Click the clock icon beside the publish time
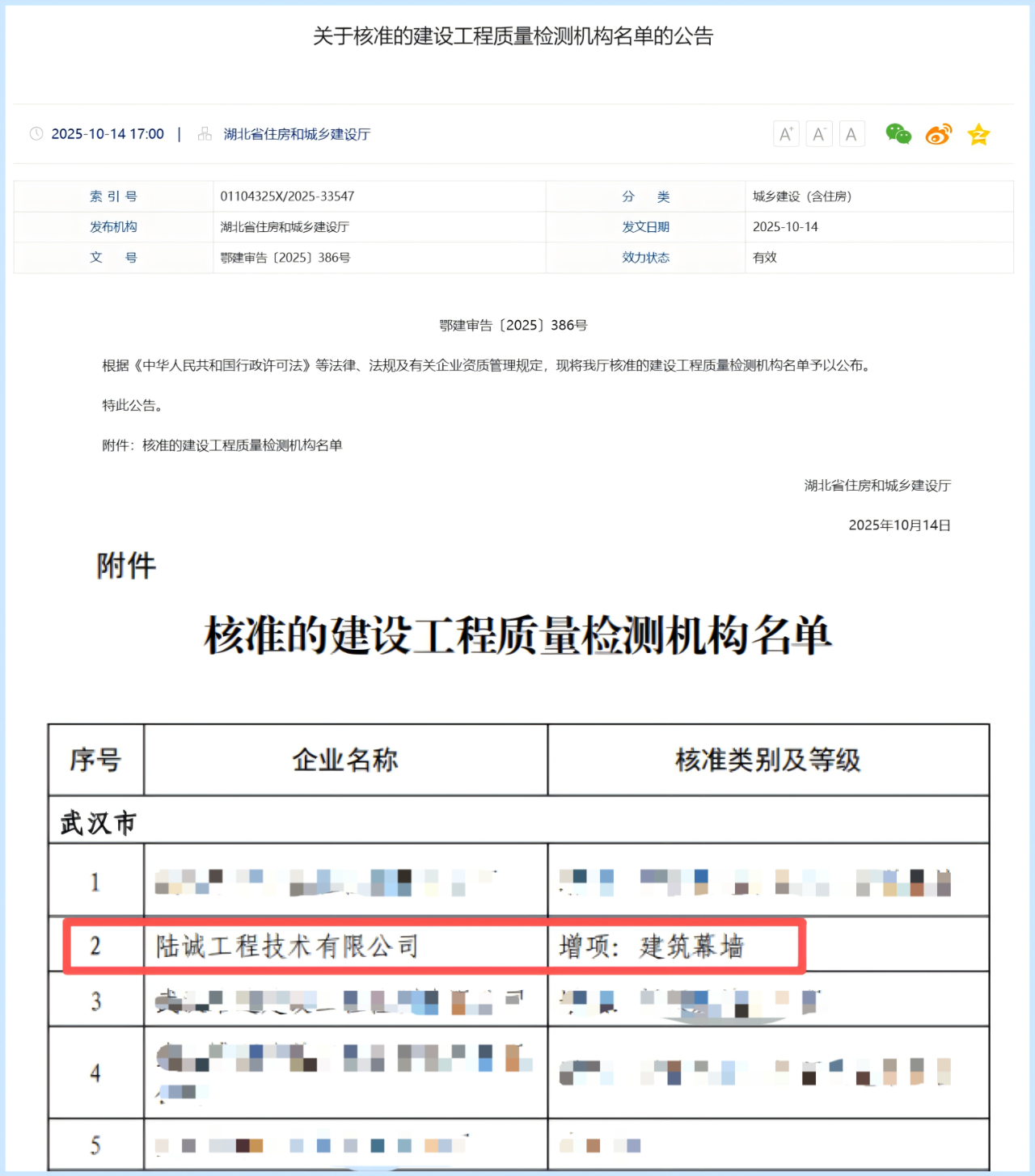This screenshot has height=1176, width=1035. point(36,134)
